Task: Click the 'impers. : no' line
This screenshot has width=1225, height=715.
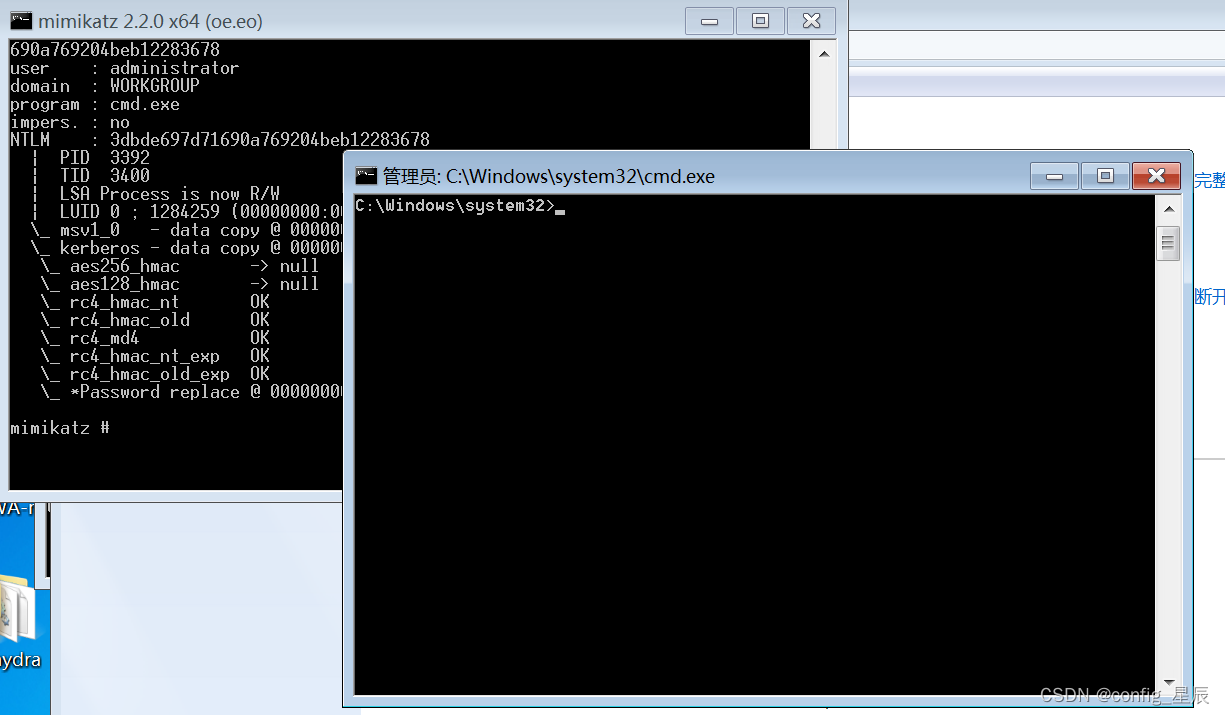Action: 70,122
